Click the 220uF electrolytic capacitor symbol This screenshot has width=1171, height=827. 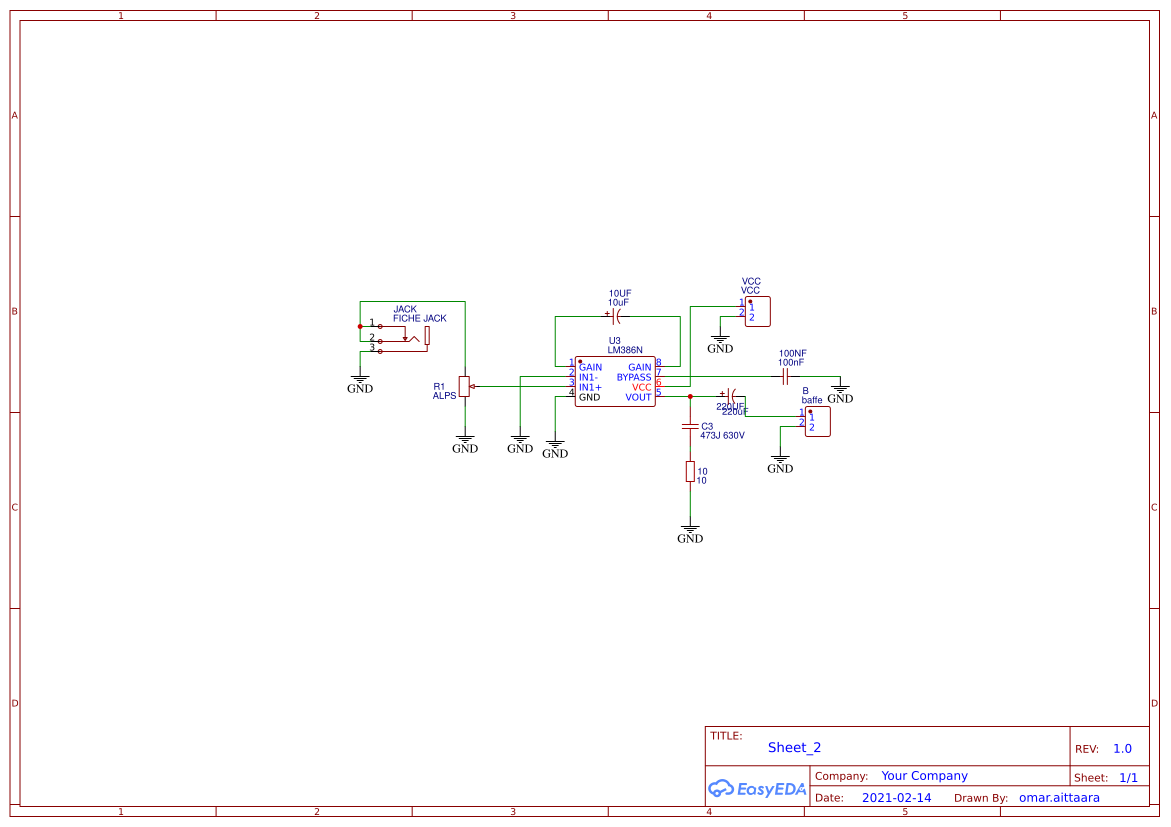point(731,394)
